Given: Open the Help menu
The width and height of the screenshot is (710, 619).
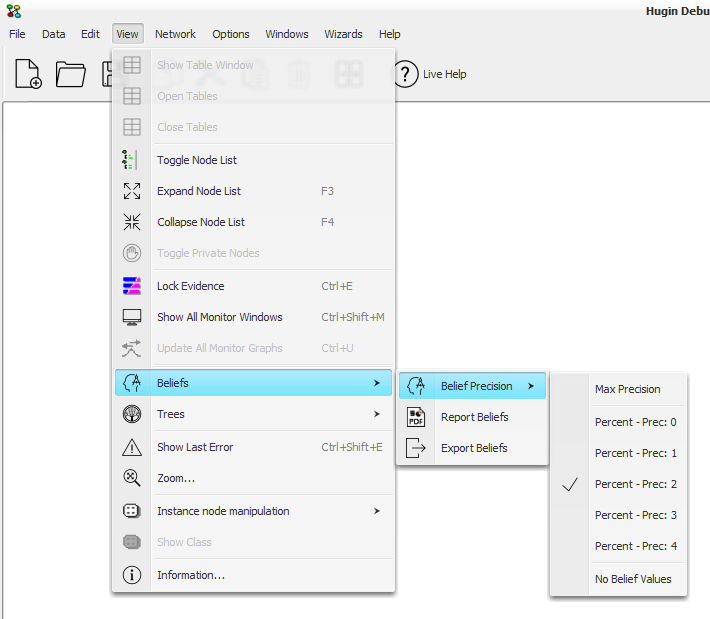Looking at the screenshot, I should point(389,34).
